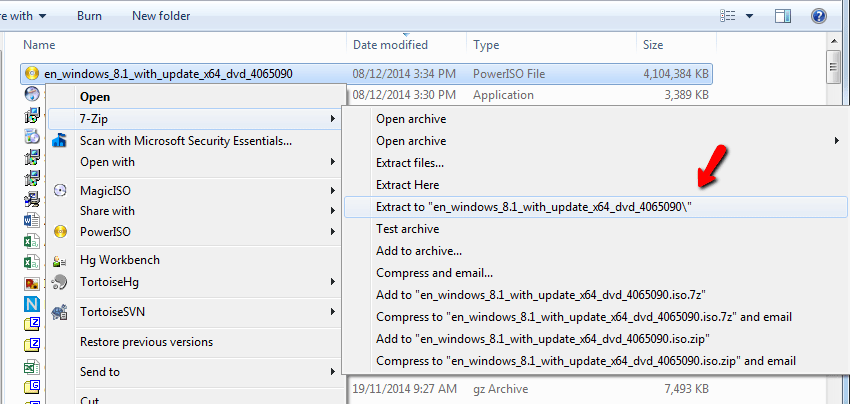Click the PowerISO yellow disc icon in context menu
This screenshot has width=850, height=404.
click(x=60, y=232)
